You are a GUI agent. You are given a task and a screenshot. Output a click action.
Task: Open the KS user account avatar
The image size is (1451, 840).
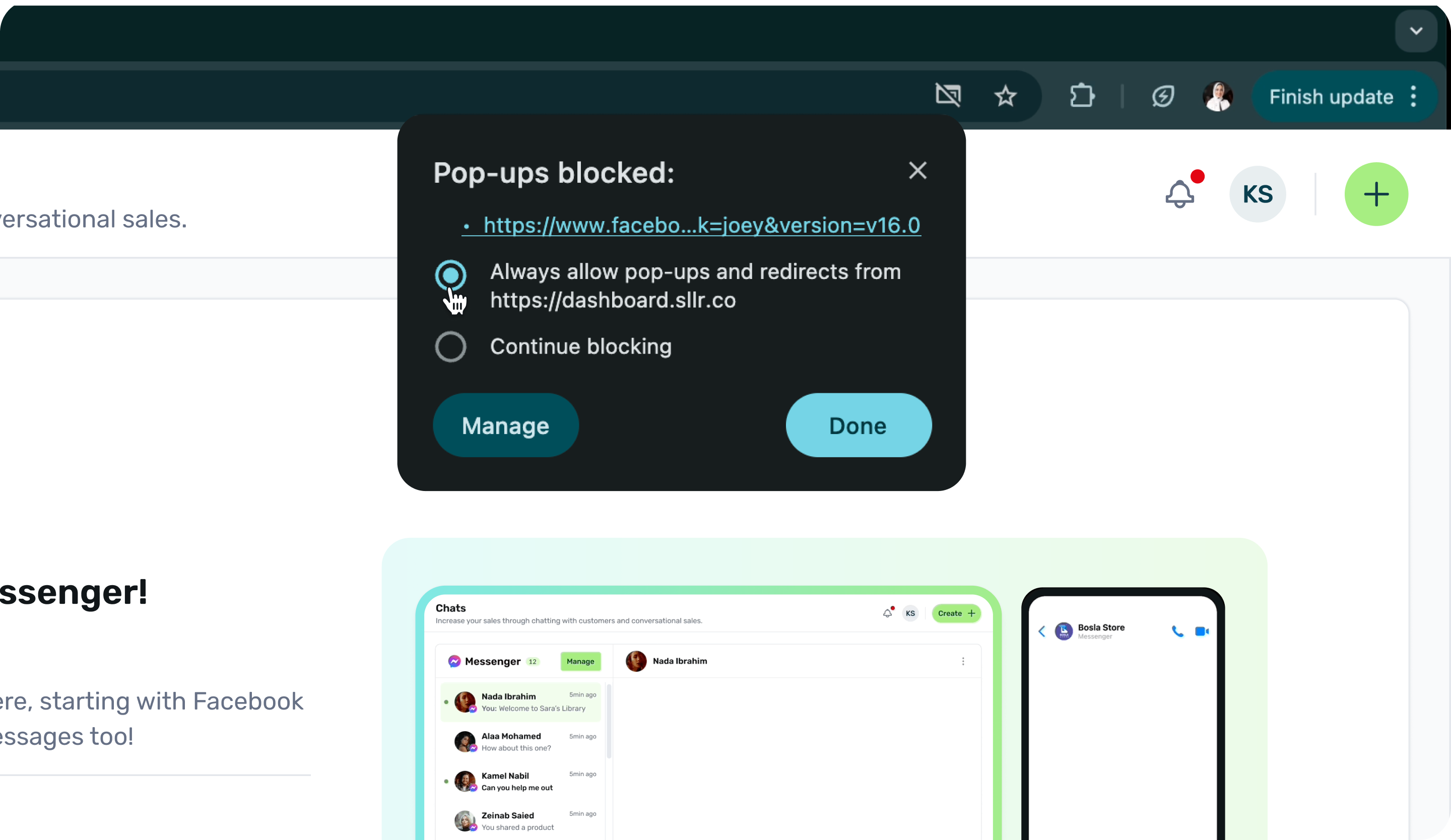tap(1258, 194)
